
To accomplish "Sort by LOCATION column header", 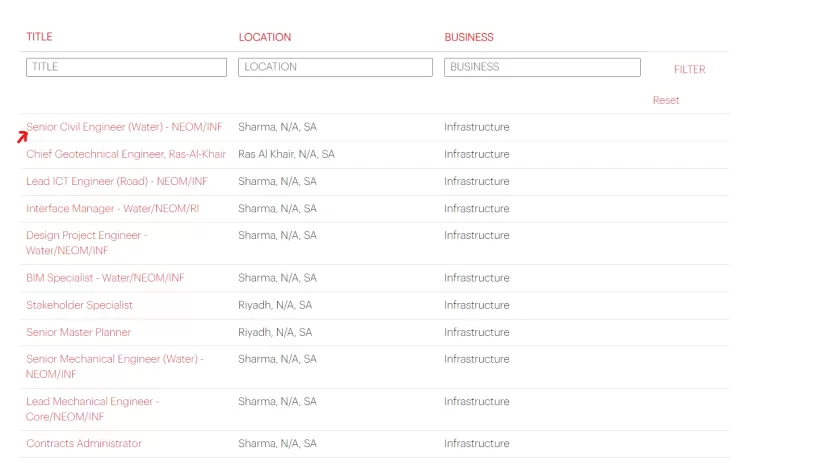I will pos(265,37).
